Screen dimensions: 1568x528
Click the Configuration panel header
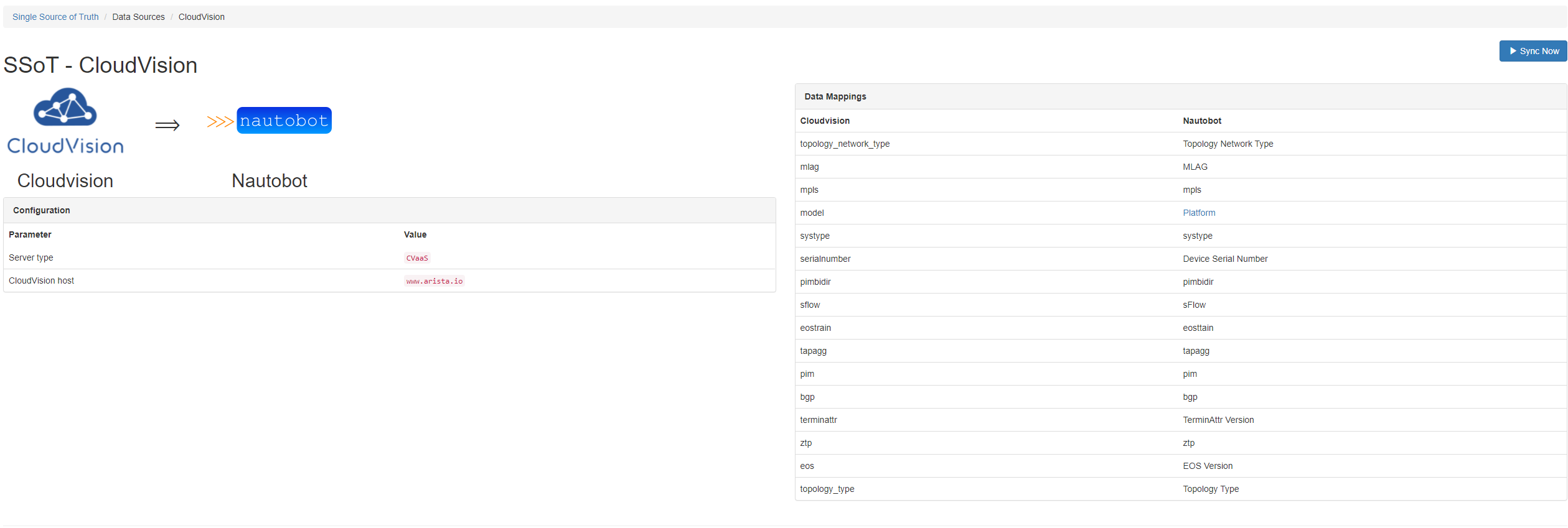42,210
